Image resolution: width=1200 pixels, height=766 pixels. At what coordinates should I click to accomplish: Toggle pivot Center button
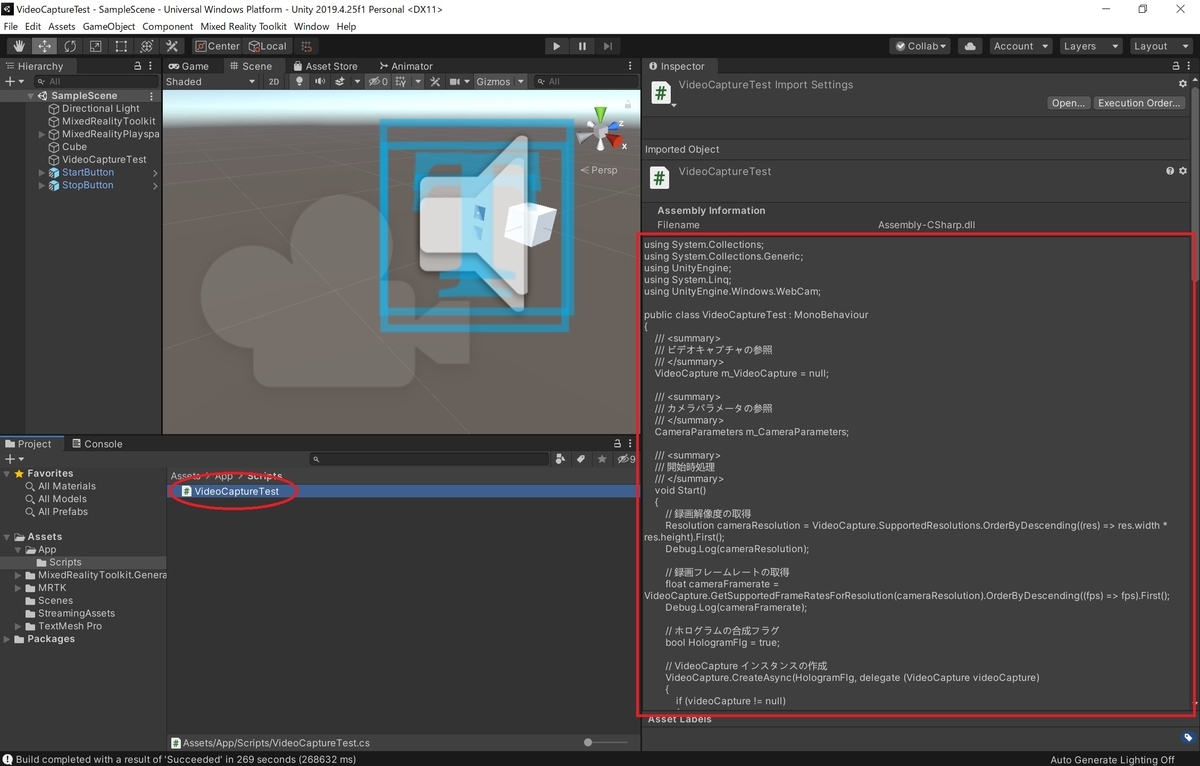tap(217, 46)
